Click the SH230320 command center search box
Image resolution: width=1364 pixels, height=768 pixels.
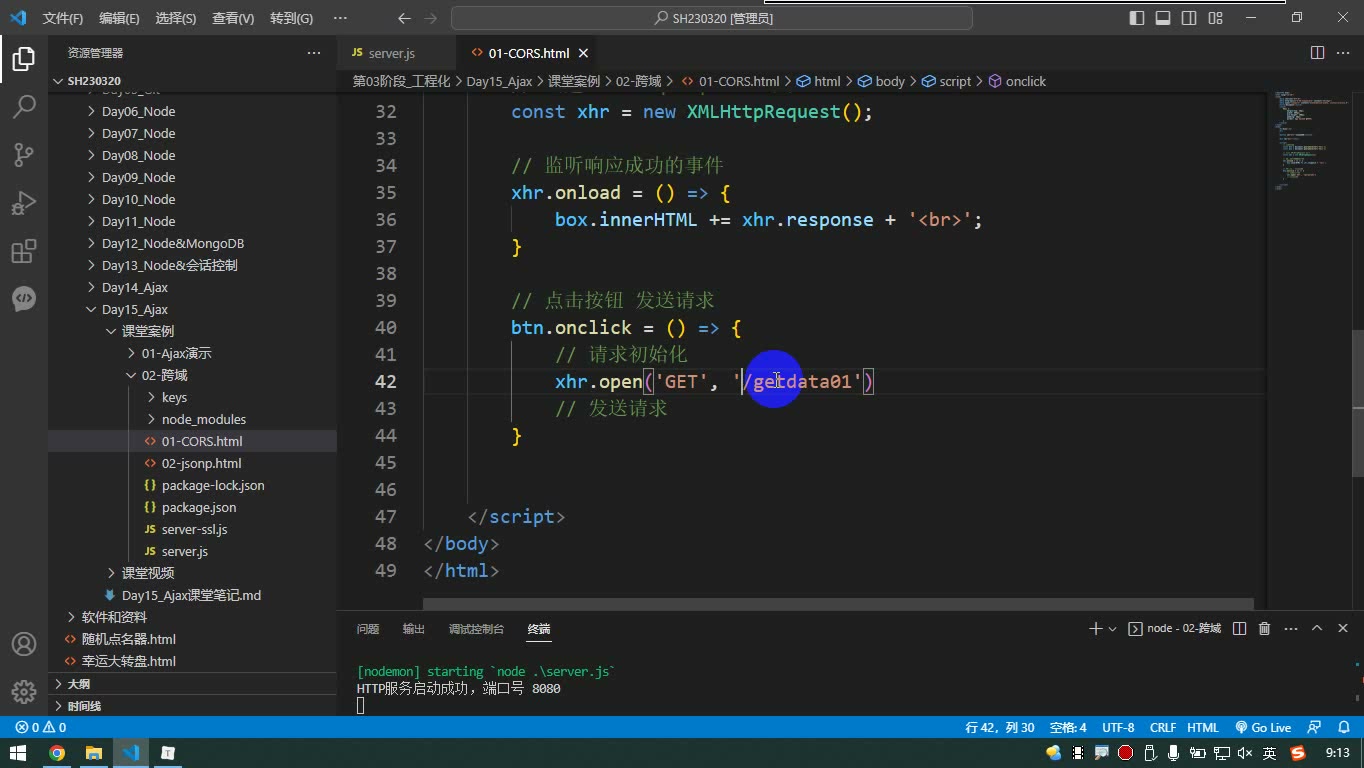click(x=712, y=18)
